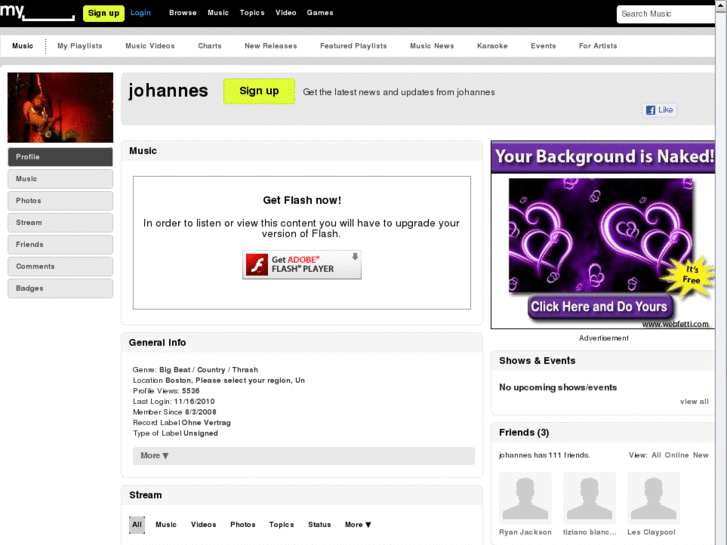The height and width of the screenshot is (545, 727).
Task: Open the Profile sidebar item
Action: click(x=60, y=157)
